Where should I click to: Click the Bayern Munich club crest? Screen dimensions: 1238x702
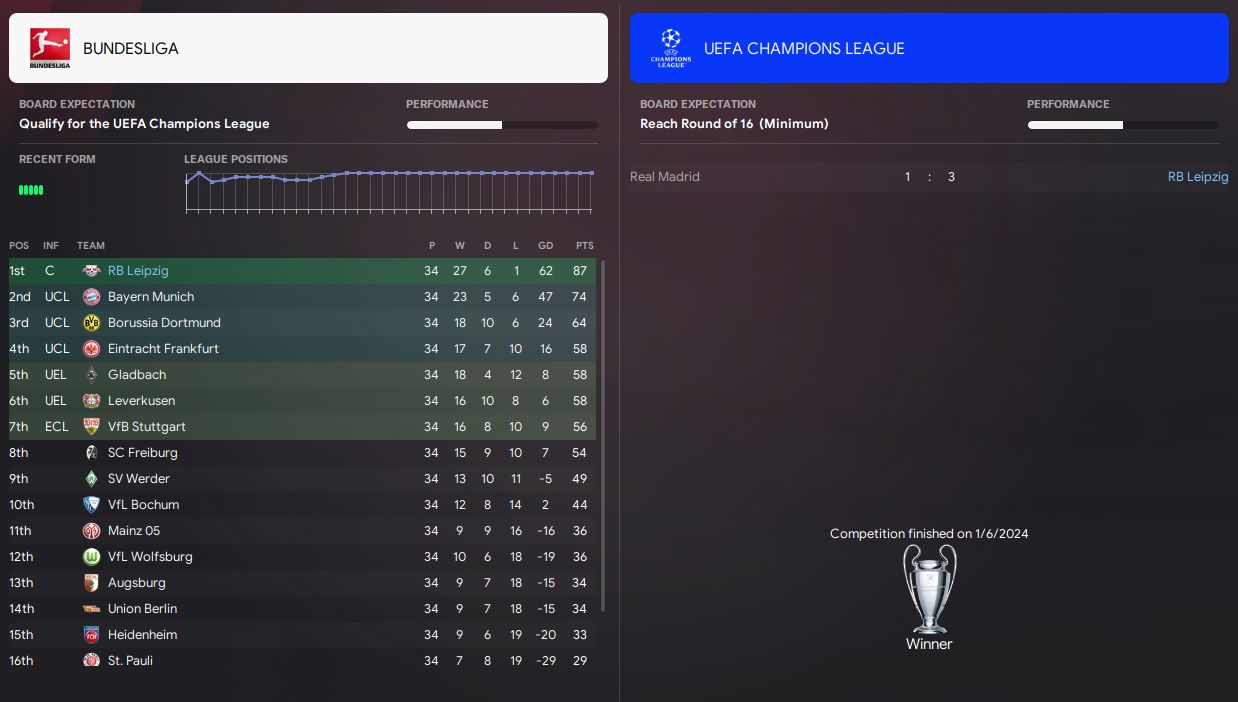click(91, 297)
